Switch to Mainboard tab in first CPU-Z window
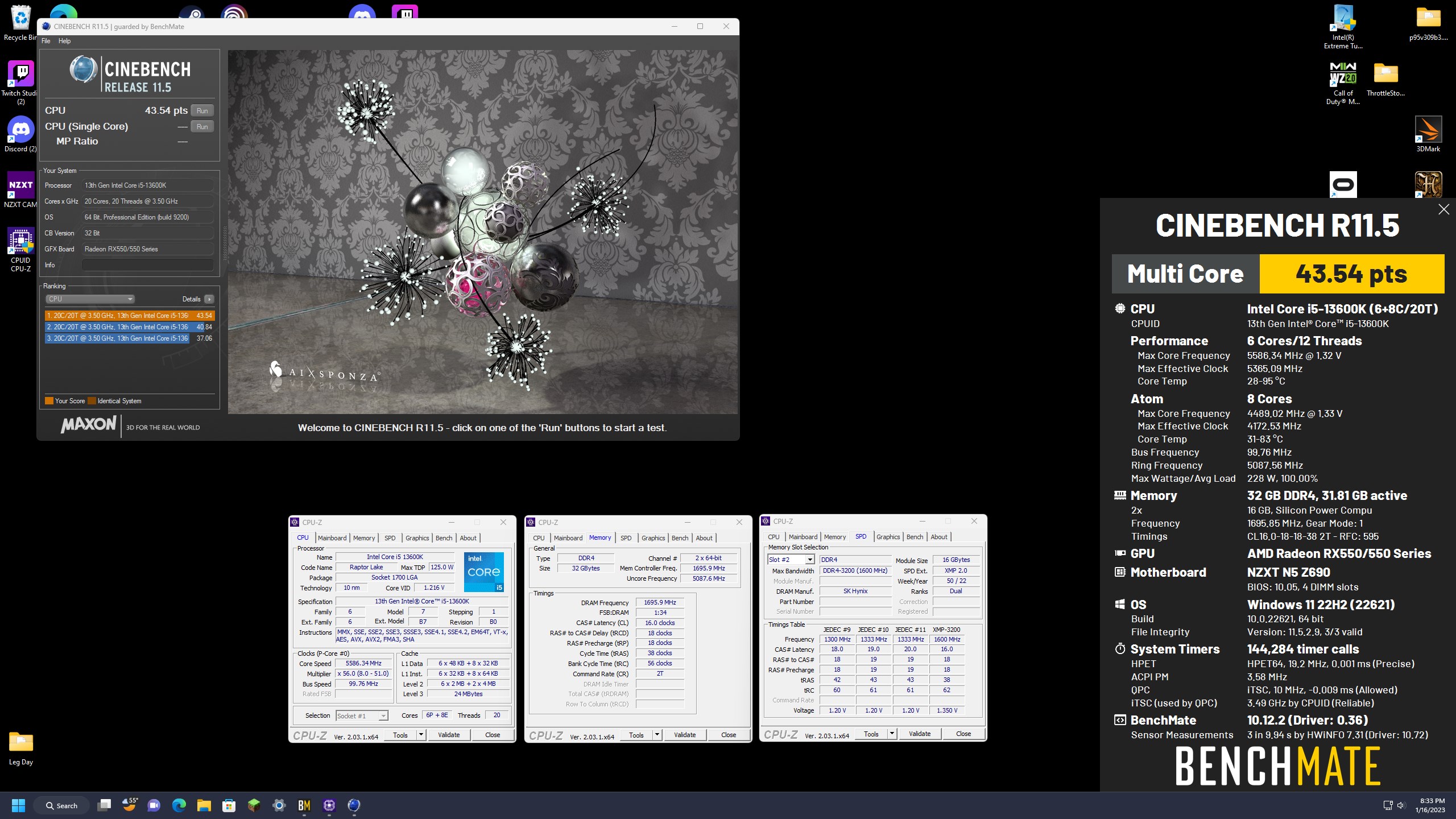1456x819 pixels. 332,538
